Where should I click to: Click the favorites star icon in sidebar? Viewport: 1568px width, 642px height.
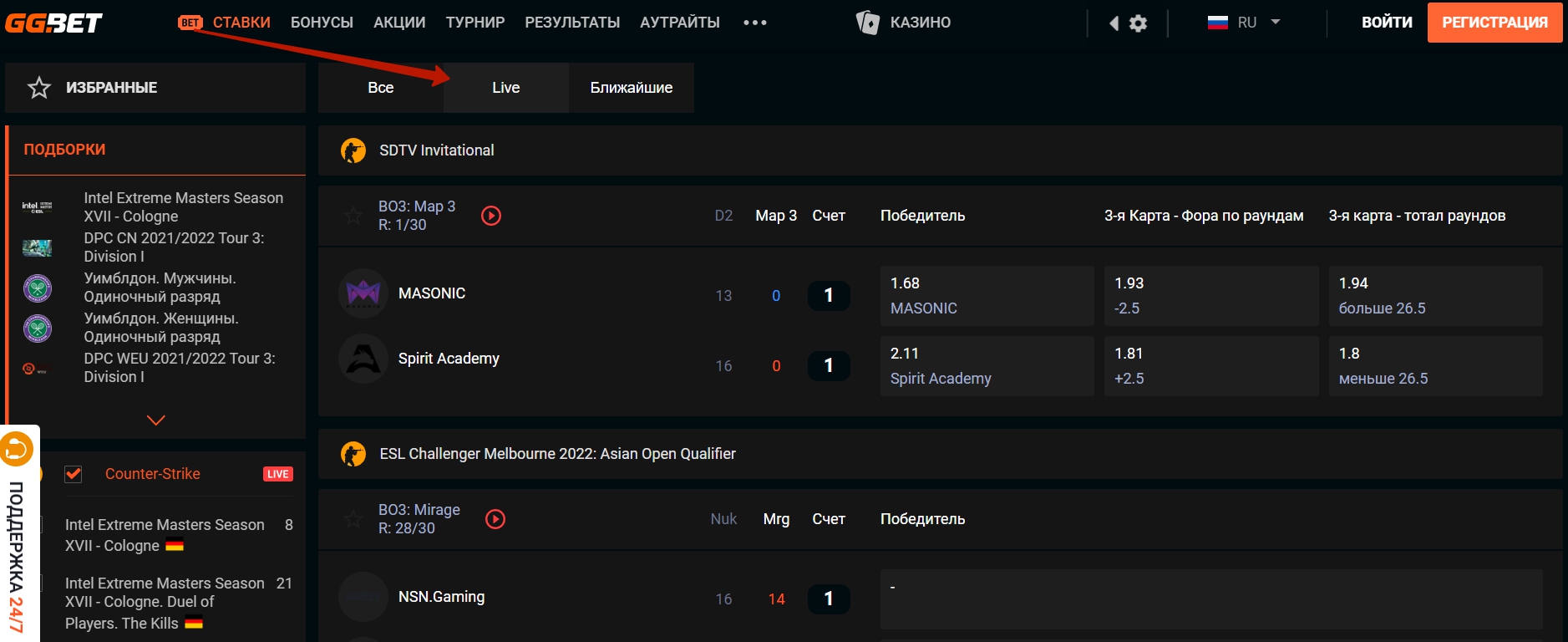click(39, 88)
